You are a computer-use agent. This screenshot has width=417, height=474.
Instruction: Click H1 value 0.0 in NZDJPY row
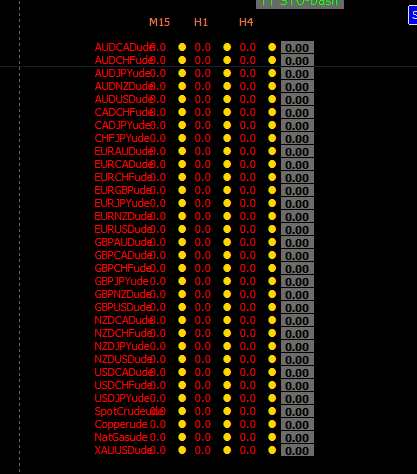[x=203, y=346]
